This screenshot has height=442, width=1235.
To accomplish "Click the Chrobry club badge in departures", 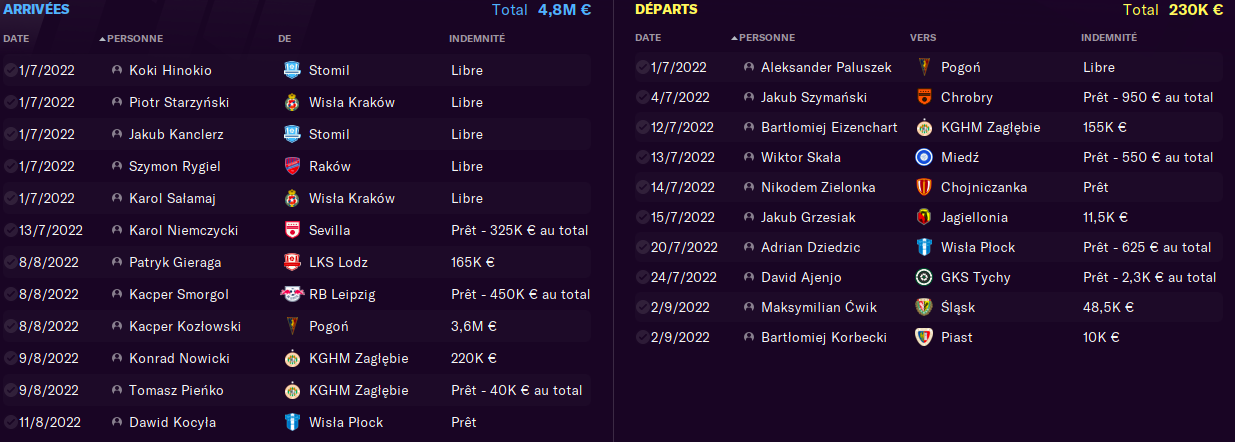I will tap(924, 97).
